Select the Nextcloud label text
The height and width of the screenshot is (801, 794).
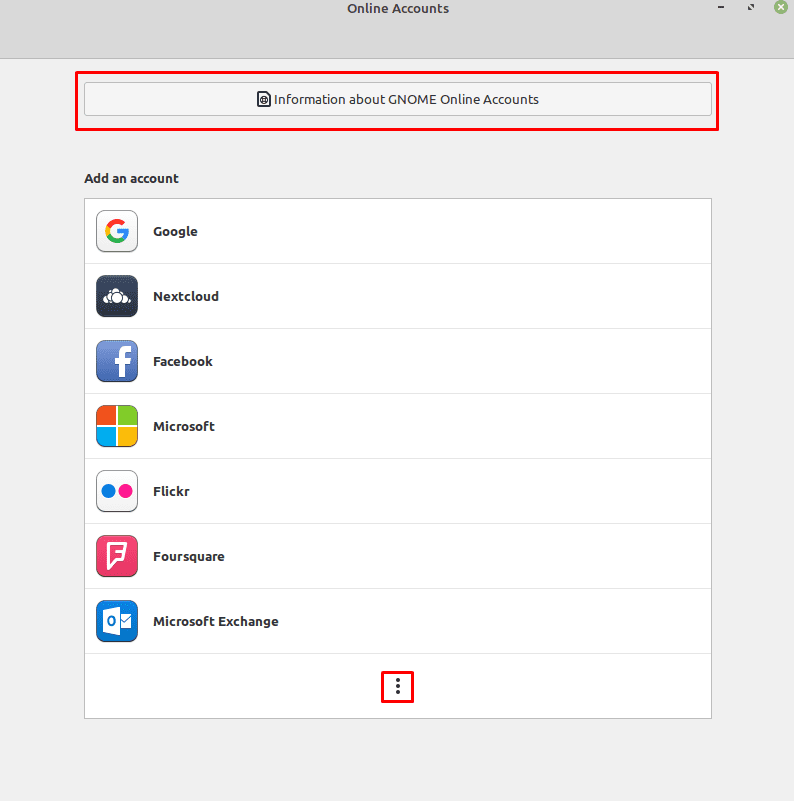[186, 296]
